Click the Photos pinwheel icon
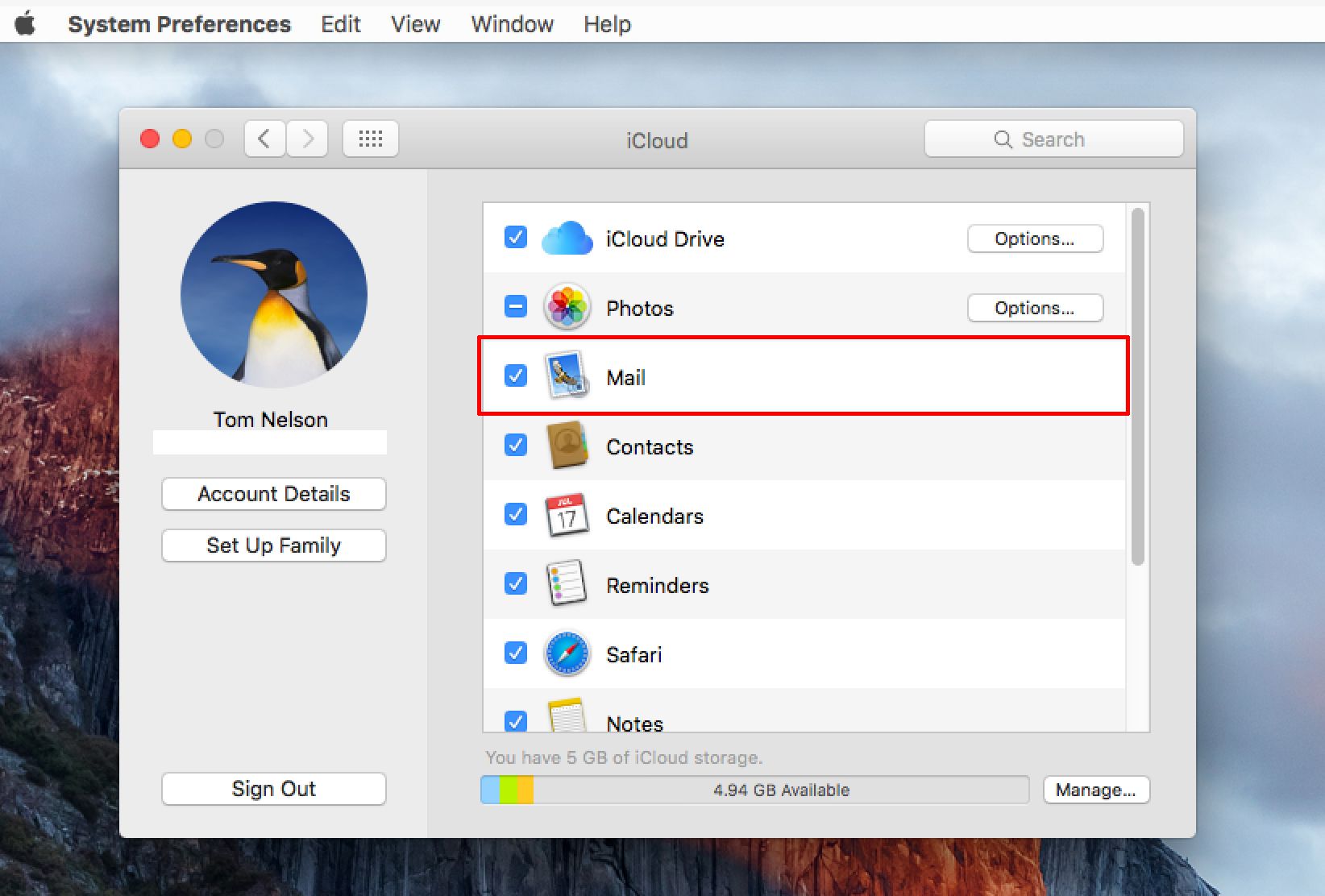 [567, 307]
